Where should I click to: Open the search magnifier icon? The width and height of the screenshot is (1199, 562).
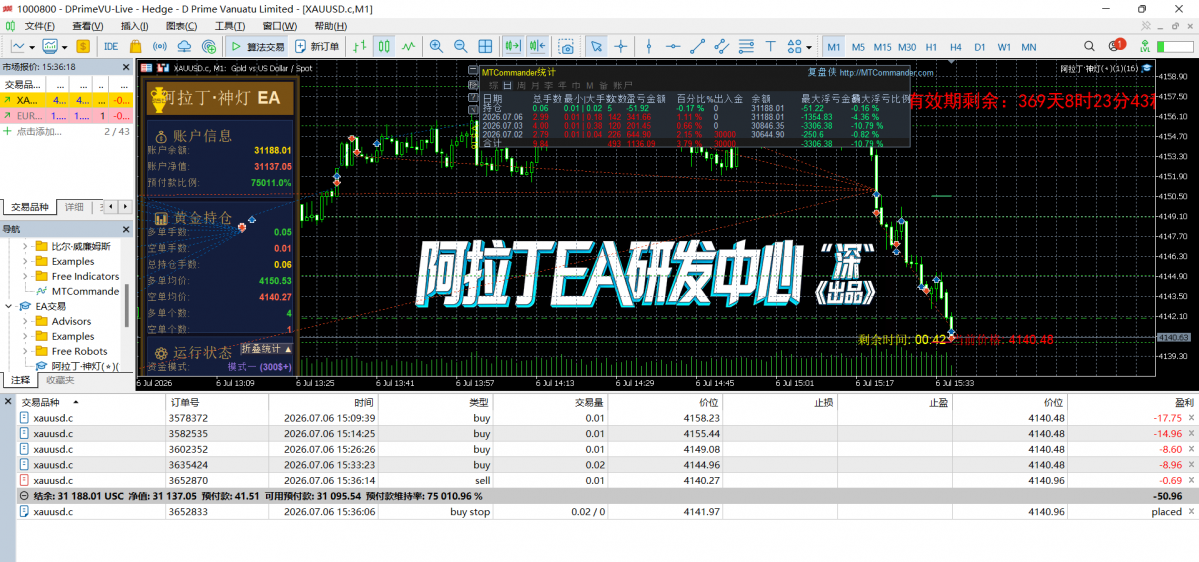click(1090, 46)
